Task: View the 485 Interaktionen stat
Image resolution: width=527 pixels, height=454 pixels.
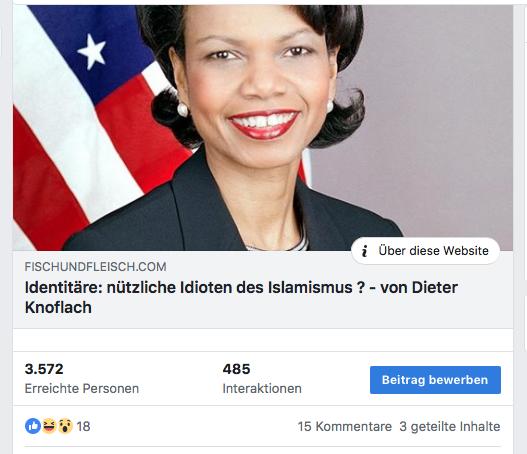Action: point(262,378)
